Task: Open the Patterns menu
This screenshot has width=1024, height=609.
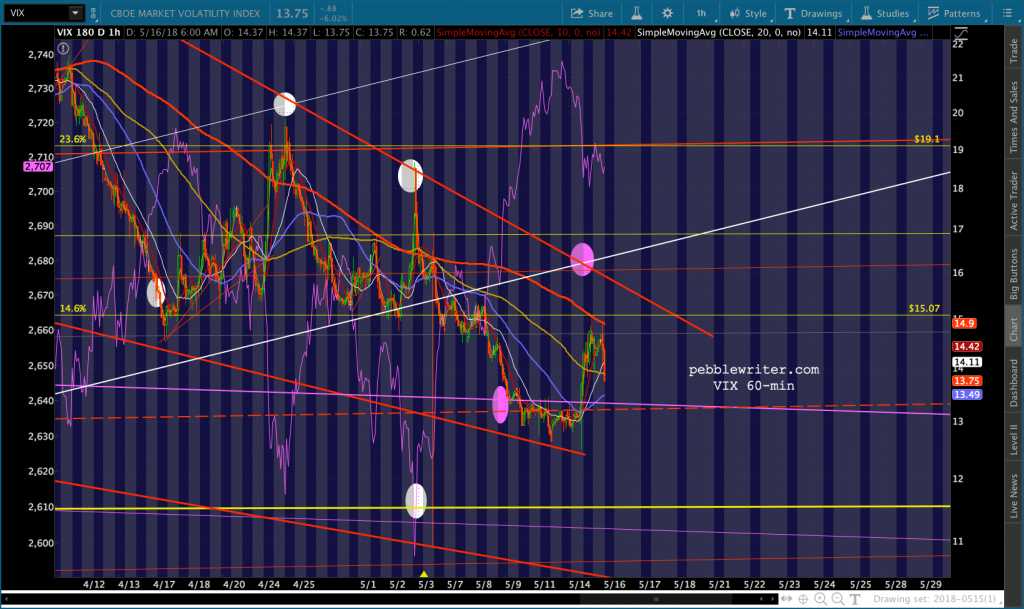Action: pos(954,13)
